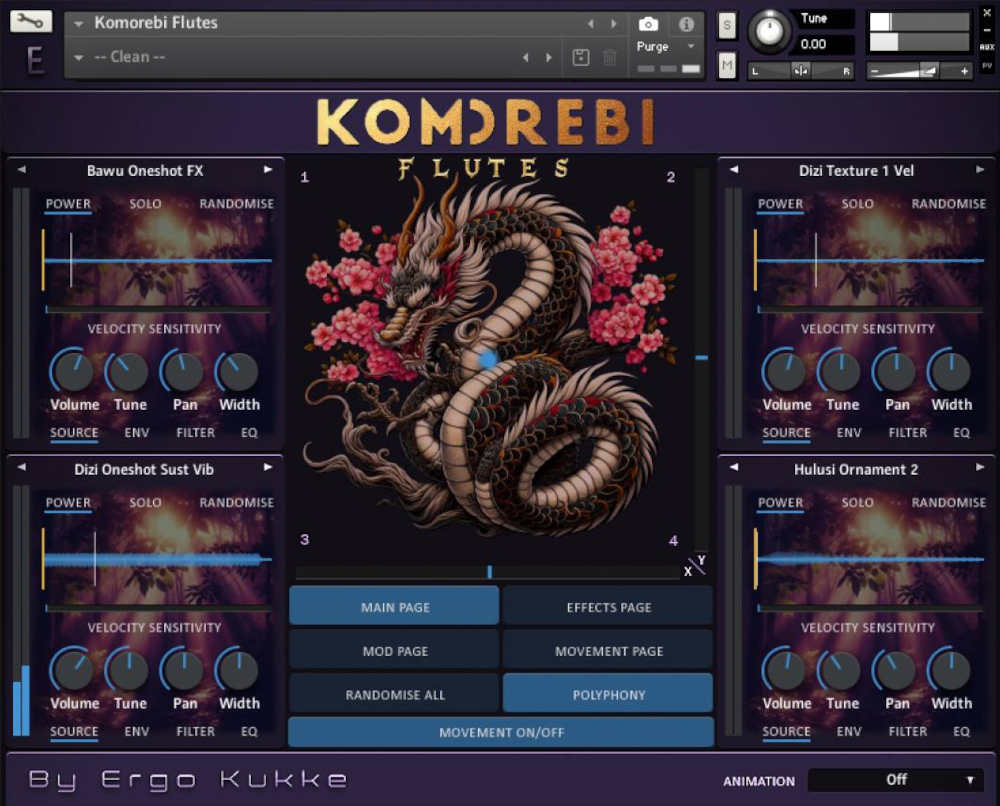
Task: Click the floppy disk save-snapshot icon
Action: point(581,57)
